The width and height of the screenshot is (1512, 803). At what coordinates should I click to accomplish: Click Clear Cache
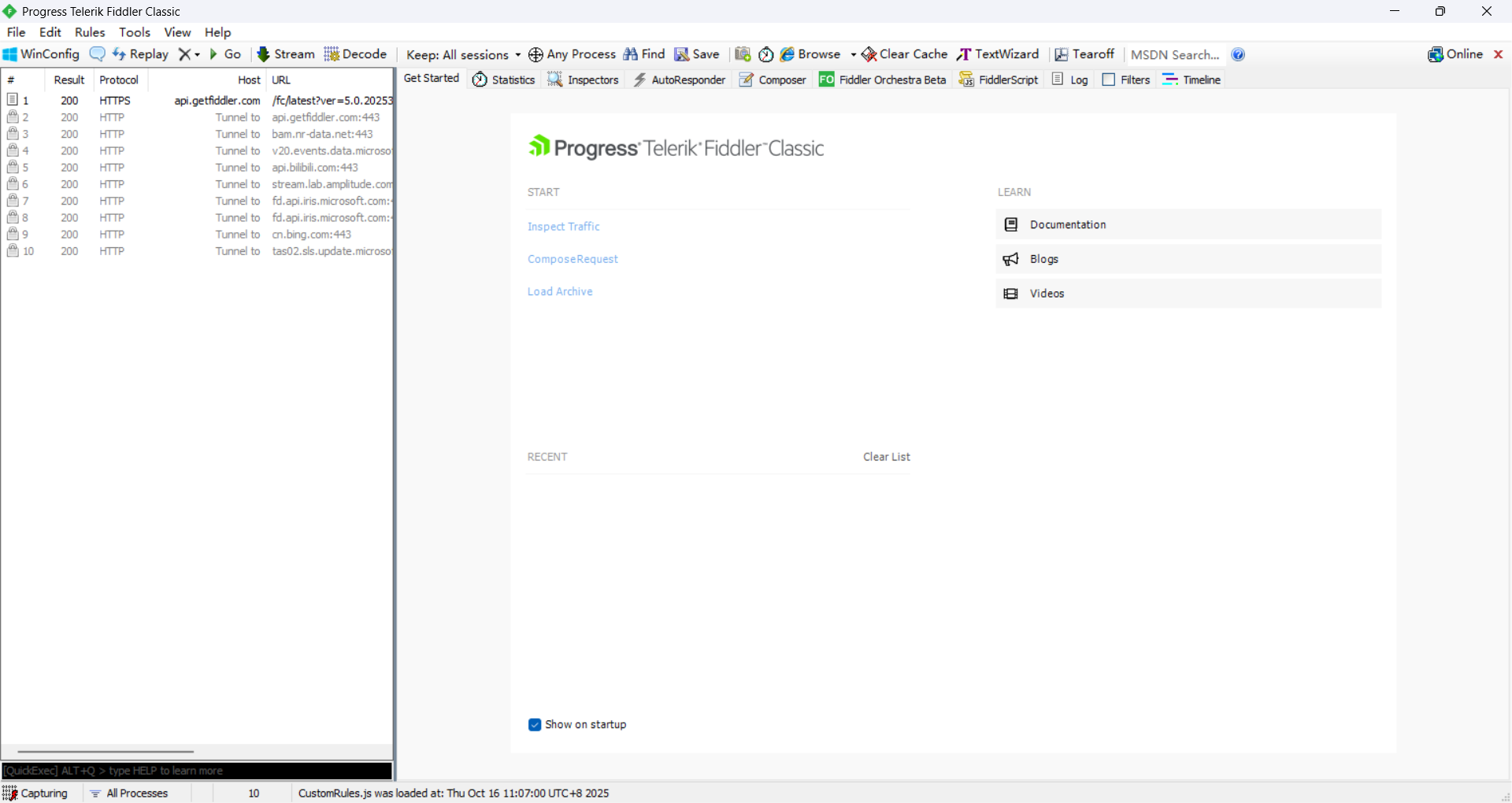(904, 54)
